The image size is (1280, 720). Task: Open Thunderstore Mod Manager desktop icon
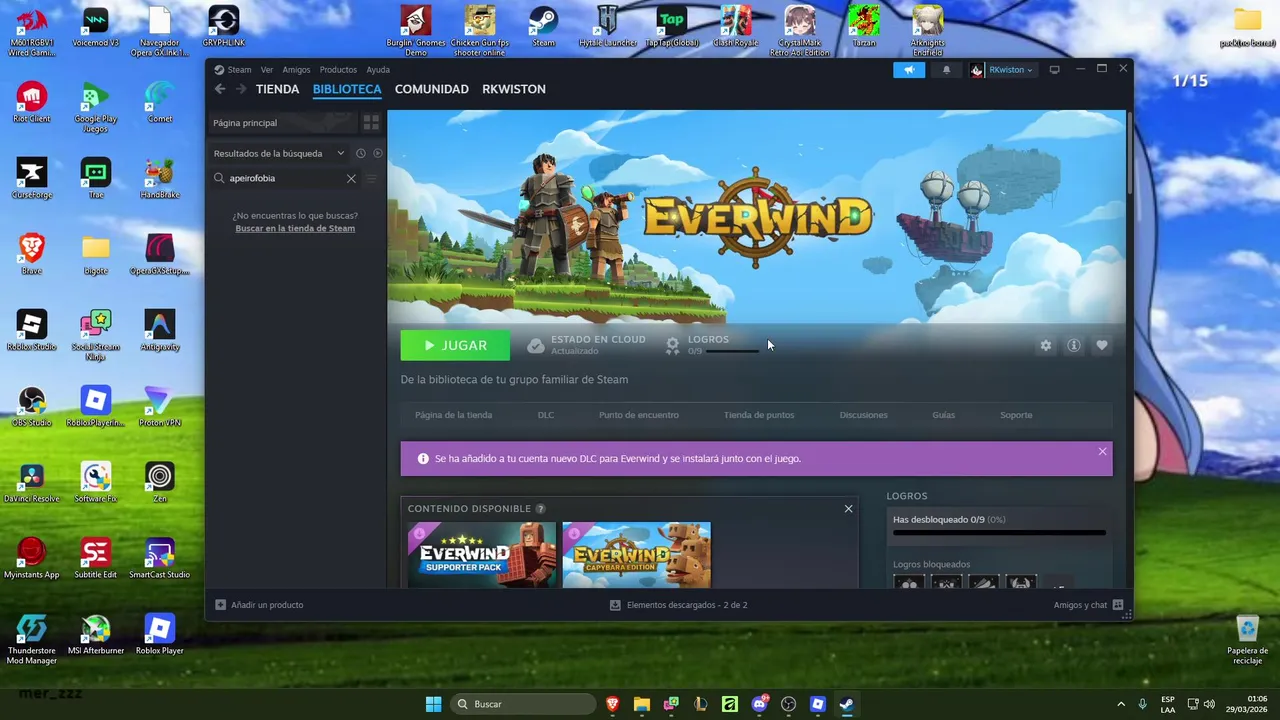(x=31, y=640)
